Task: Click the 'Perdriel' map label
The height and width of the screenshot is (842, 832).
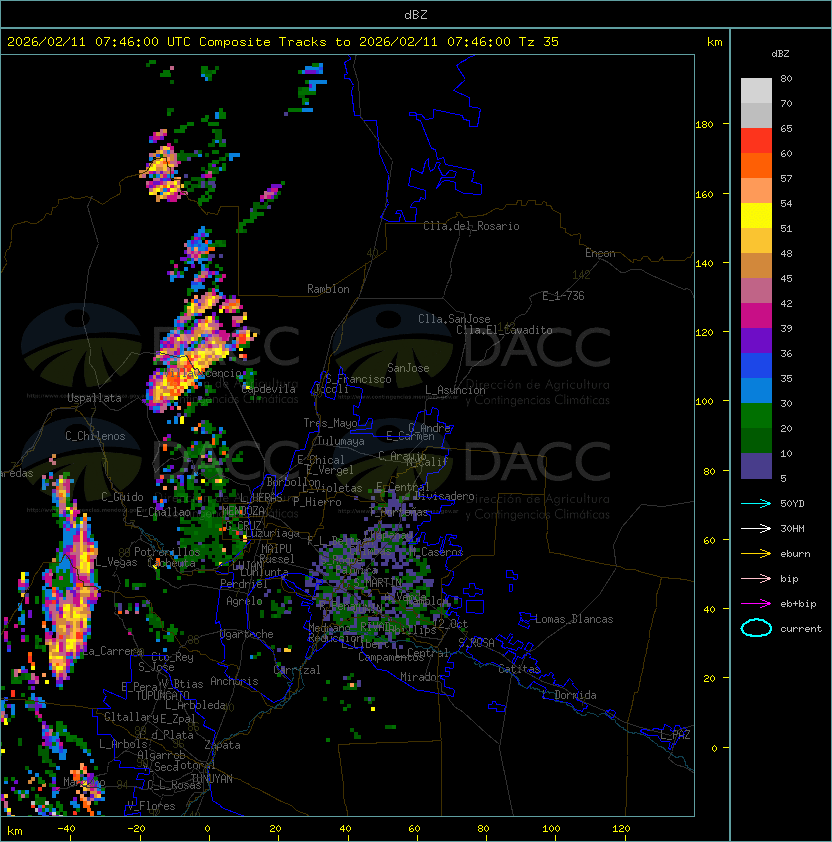Action: 243,584
